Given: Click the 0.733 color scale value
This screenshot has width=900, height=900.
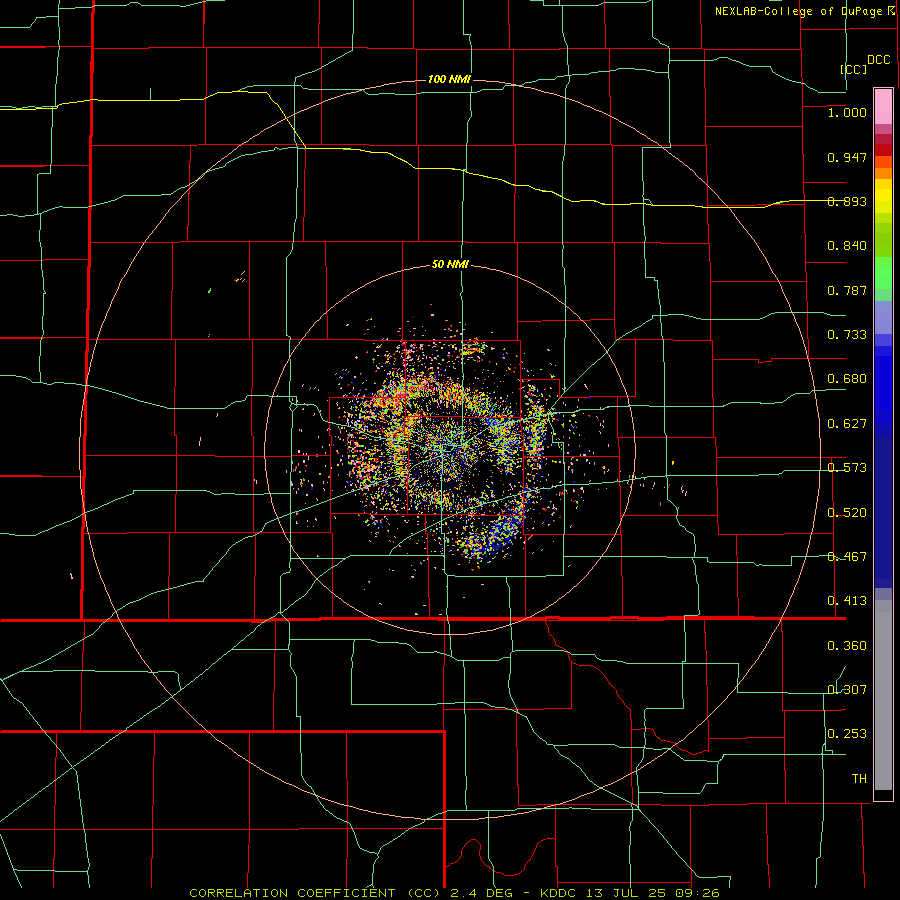Looking at the screenshot, I should [847, 335].
